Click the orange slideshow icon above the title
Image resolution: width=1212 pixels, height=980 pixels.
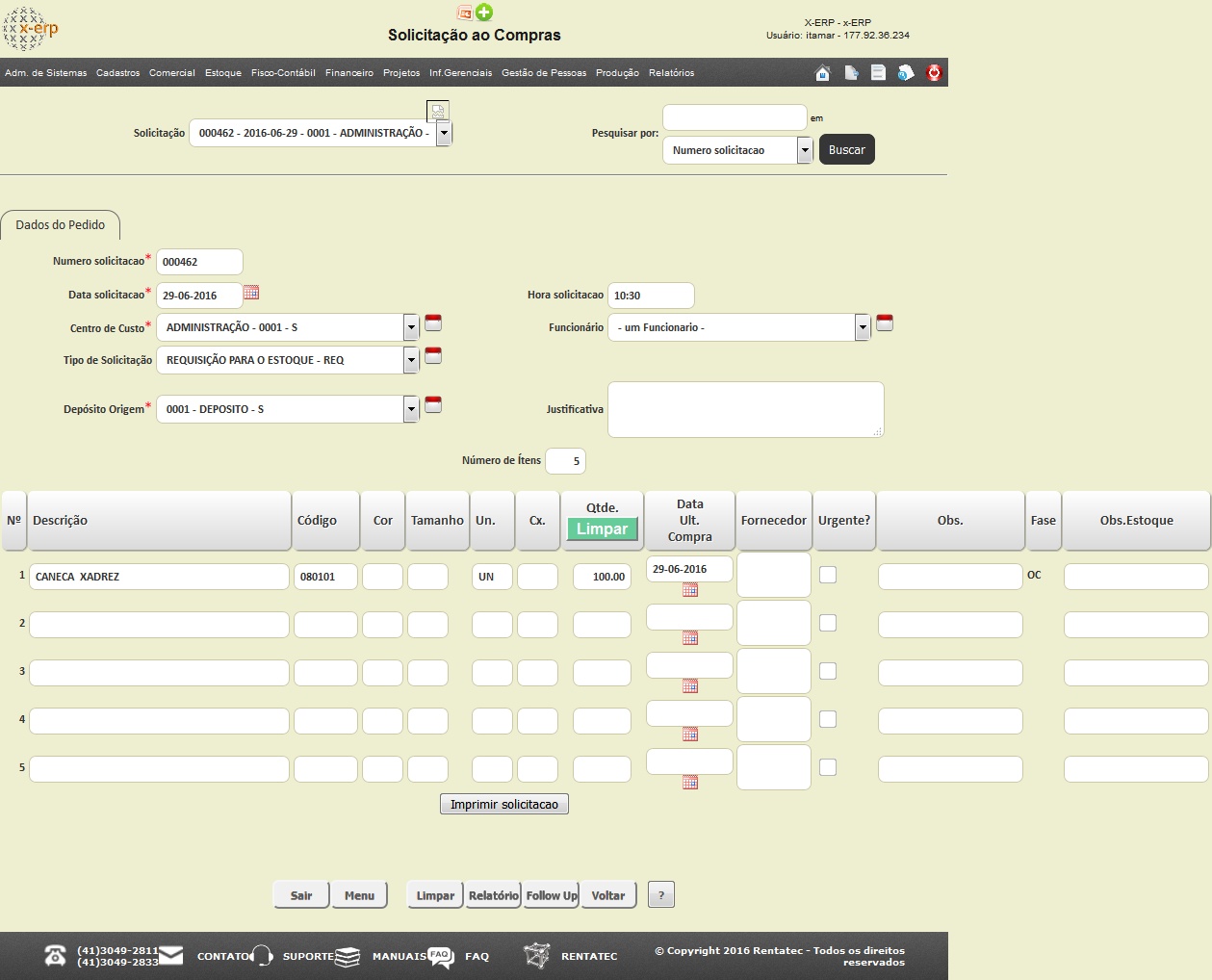click(465, 13)
